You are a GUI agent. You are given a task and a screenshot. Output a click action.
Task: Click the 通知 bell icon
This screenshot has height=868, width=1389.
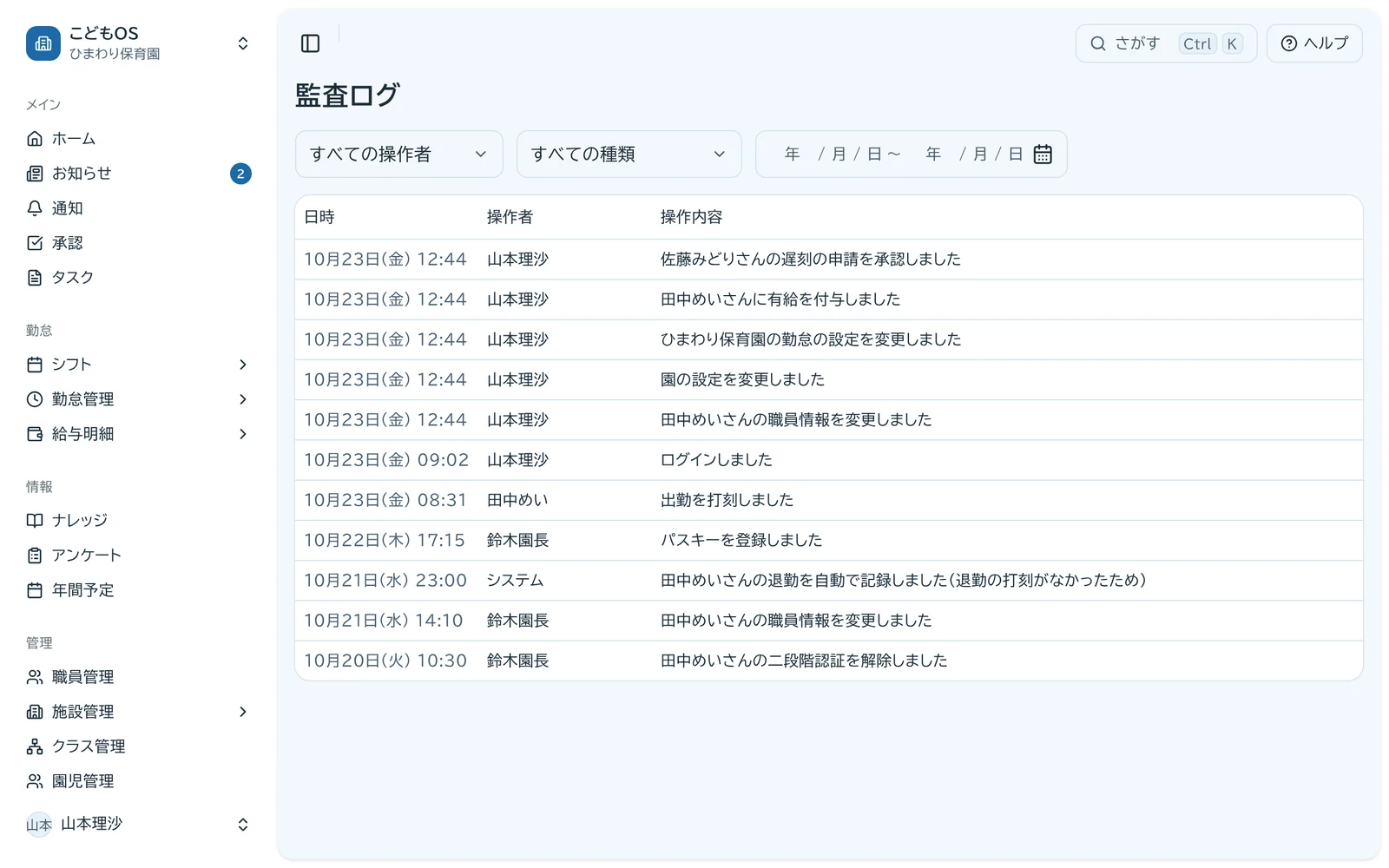(x=35, y=208)
